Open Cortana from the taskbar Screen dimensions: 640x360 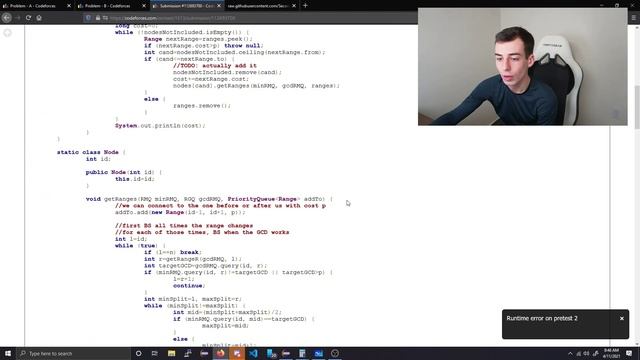tap(138, 353)
